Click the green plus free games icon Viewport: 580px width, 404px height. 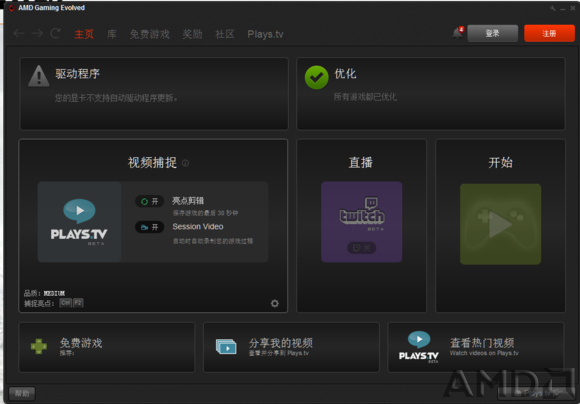[39, 346]
